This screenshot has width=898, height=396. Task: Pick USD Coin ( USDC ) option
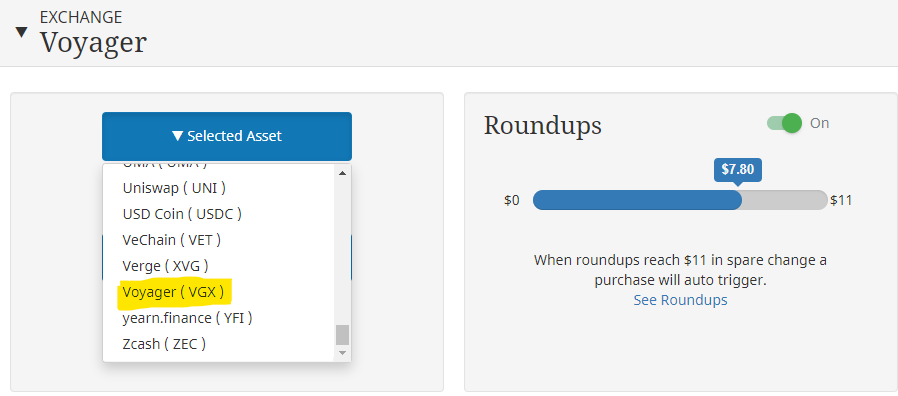click(x=182, y=214)
